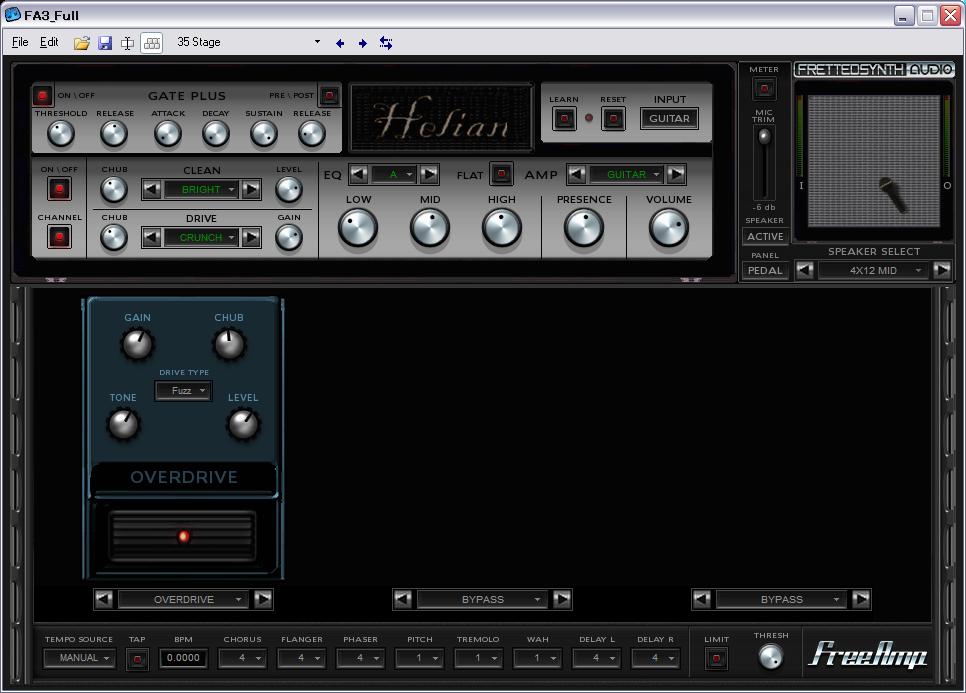Toggle amp ON/OFF red switch
Image resolution: width=966 pixels, height=693 pixels.
[x=59, y=189]
